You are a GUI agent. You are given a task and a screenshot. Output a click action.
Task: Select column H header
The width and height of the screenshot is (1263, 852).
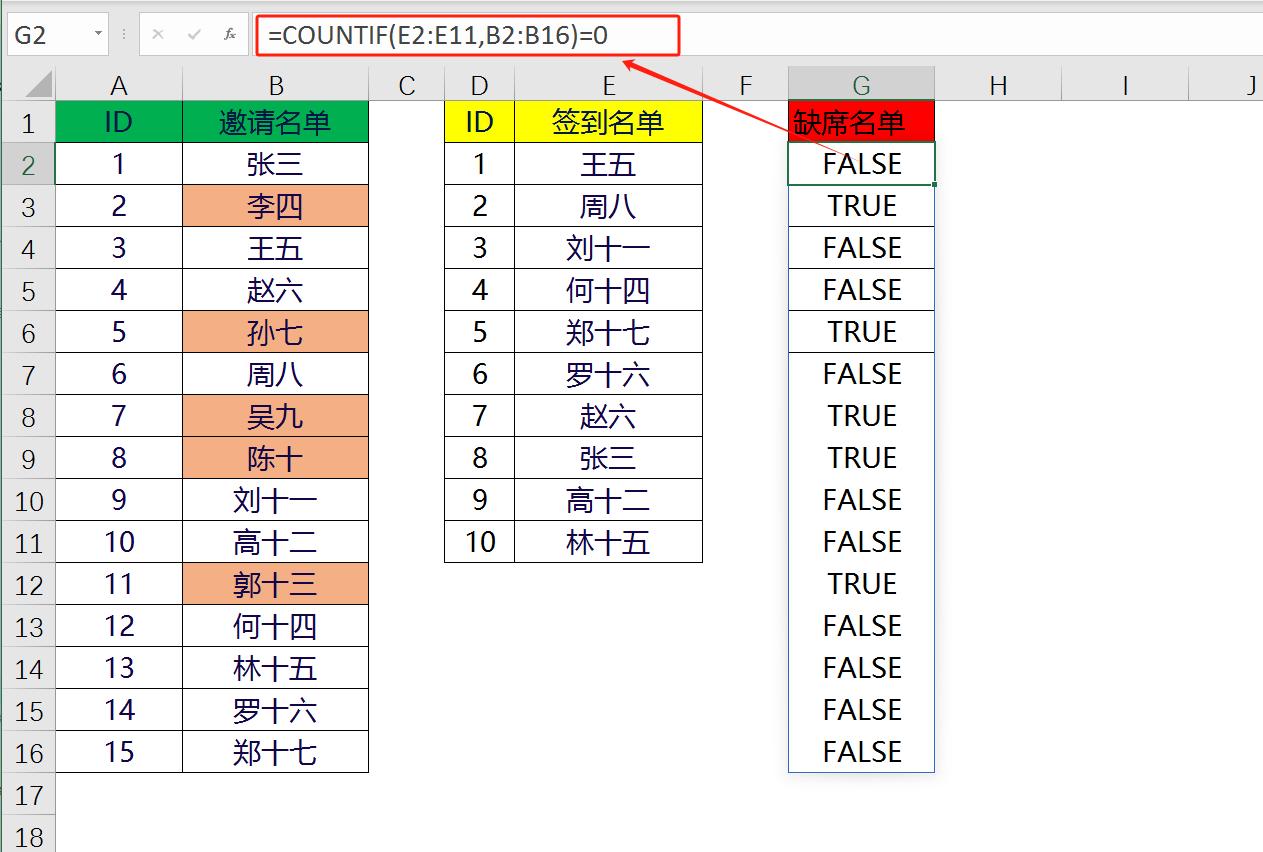998,86
